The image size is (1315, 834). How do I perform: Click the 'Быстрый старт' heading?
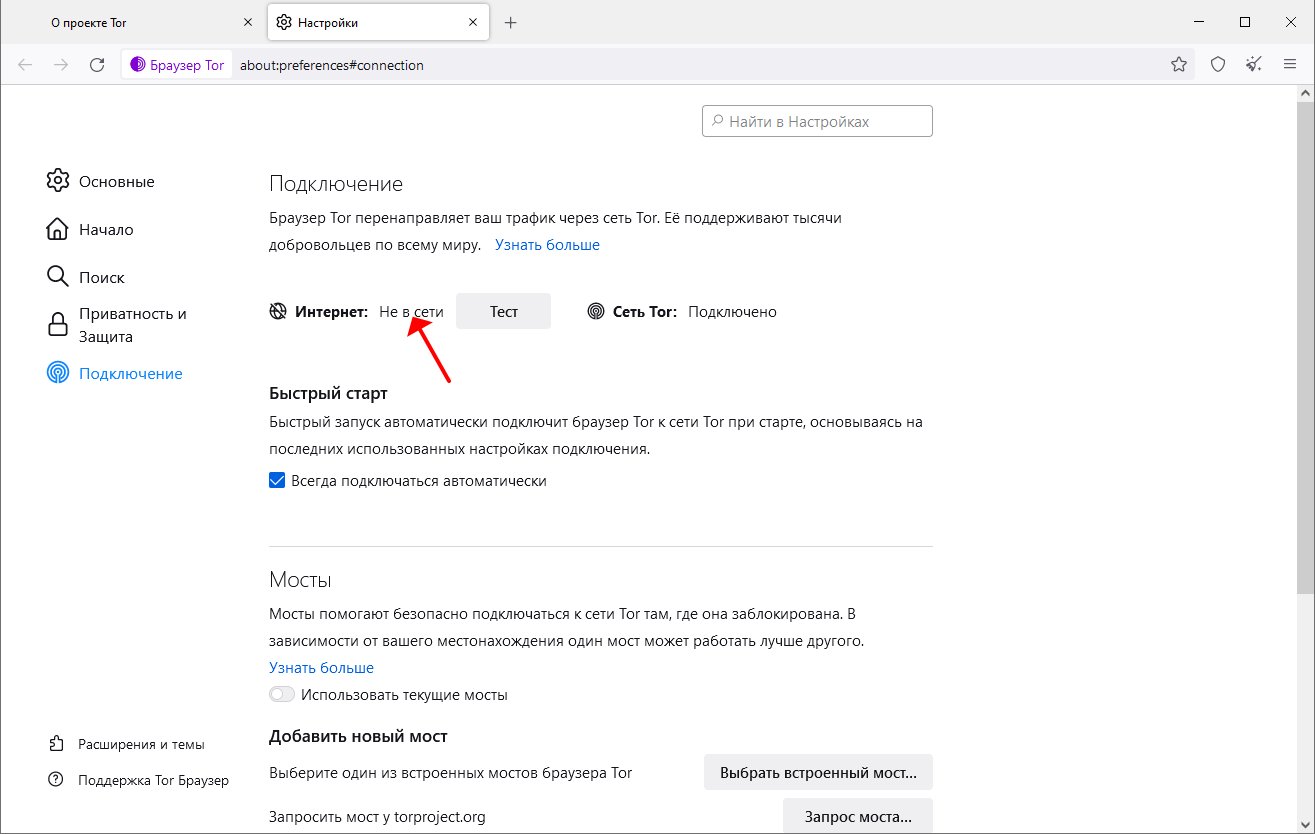coord(328,393)
